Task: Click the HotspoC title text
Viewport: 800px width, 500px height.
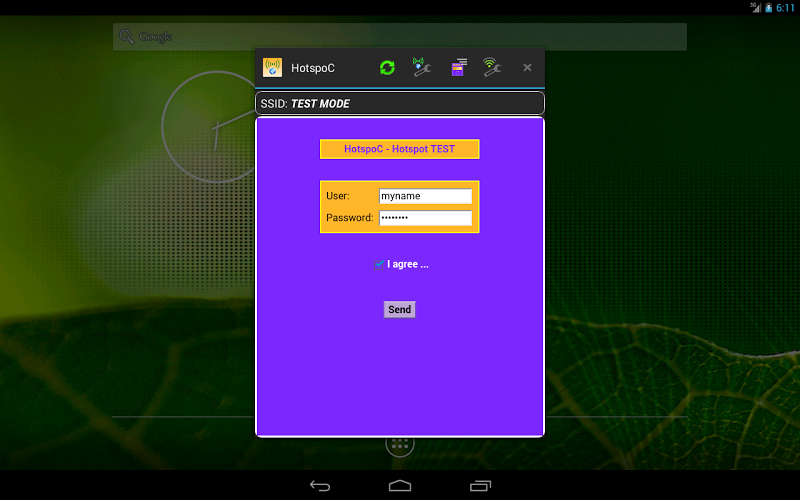Action: (x=313, y=68)
